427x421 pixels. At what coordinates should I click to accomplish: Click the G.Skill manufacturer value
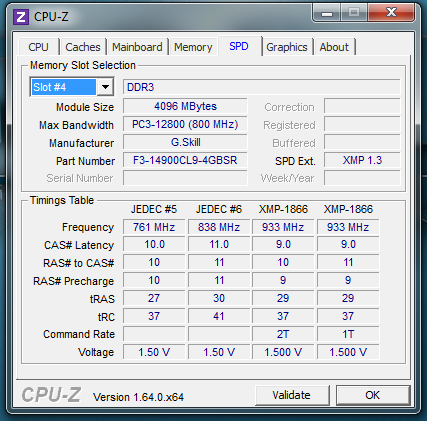(185, 142)
